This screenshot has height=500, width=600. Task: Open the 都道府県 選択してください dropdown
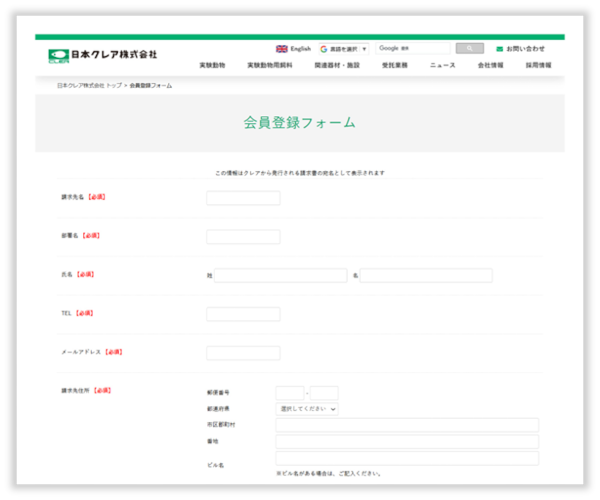(307, 409)
